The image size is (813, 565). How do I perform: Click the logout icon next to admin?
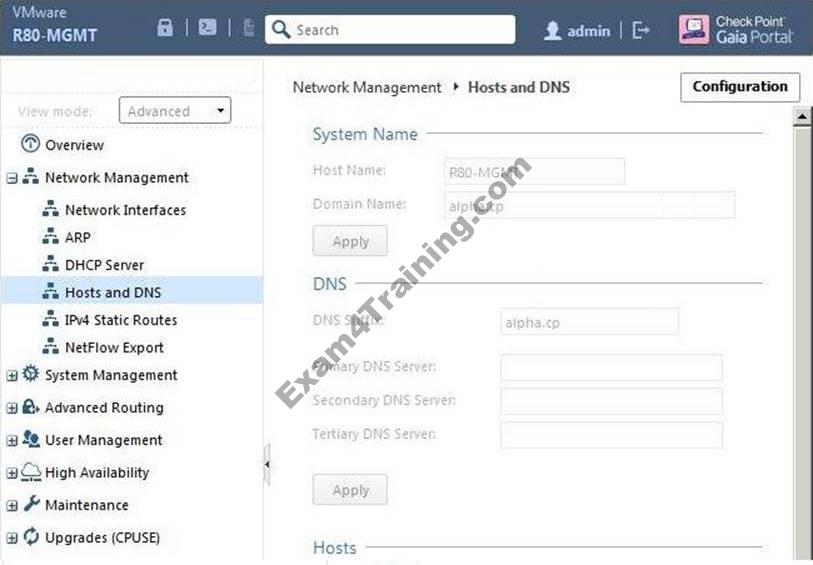tap(641, 30)
